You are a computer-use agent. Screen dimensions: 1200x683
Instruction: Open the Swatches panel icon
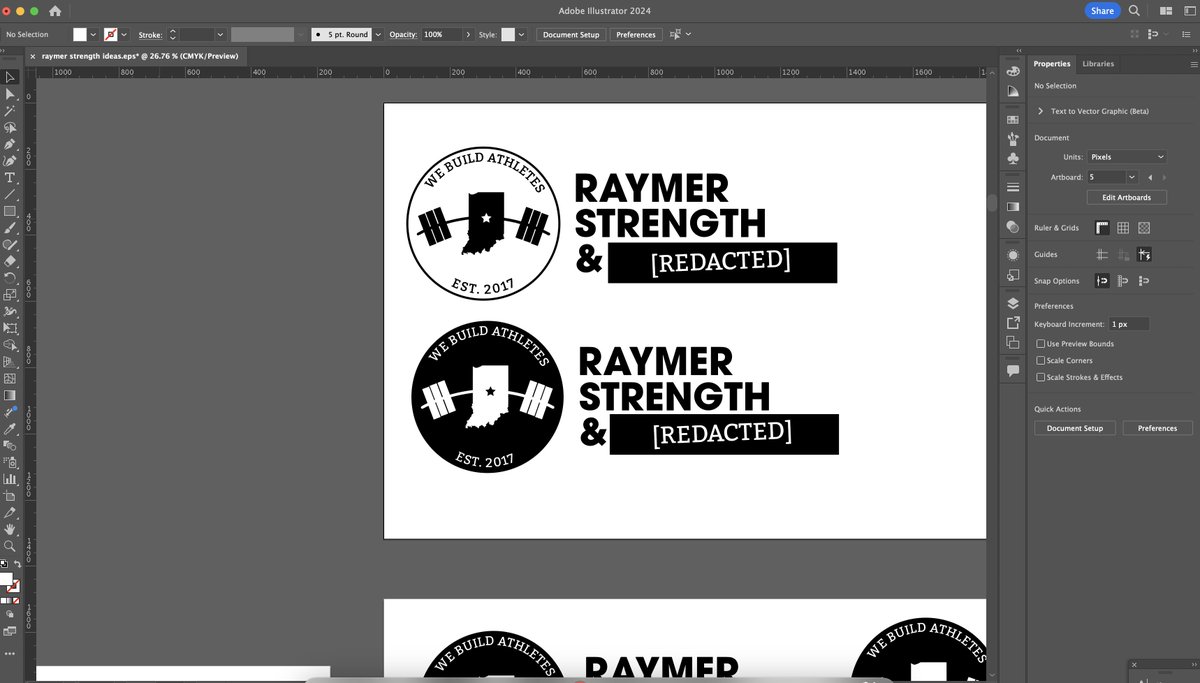(x=1013, y=119)
